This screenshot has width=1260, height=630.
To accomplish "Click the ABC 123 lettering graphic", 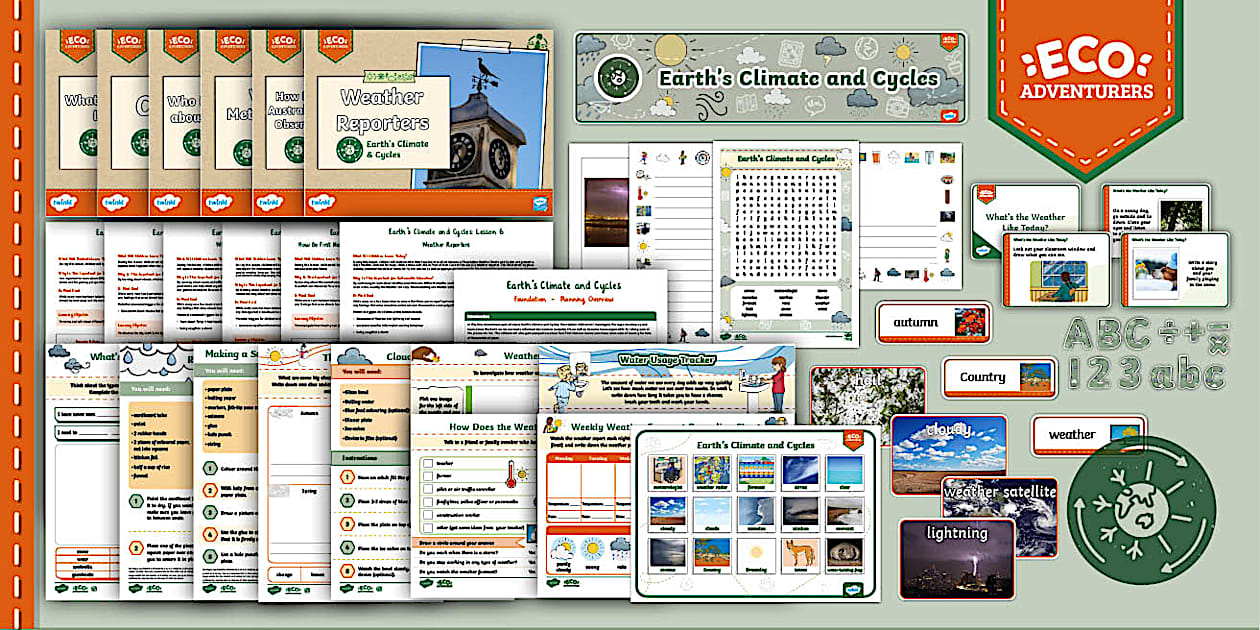I will [x=1145, y=354].
